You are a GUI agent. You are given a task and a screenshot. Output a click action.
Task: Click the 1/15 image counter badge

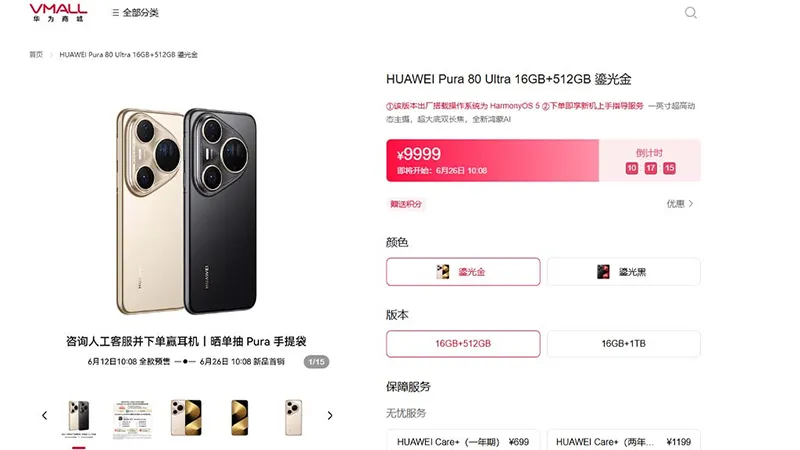[x=316, y=362]
